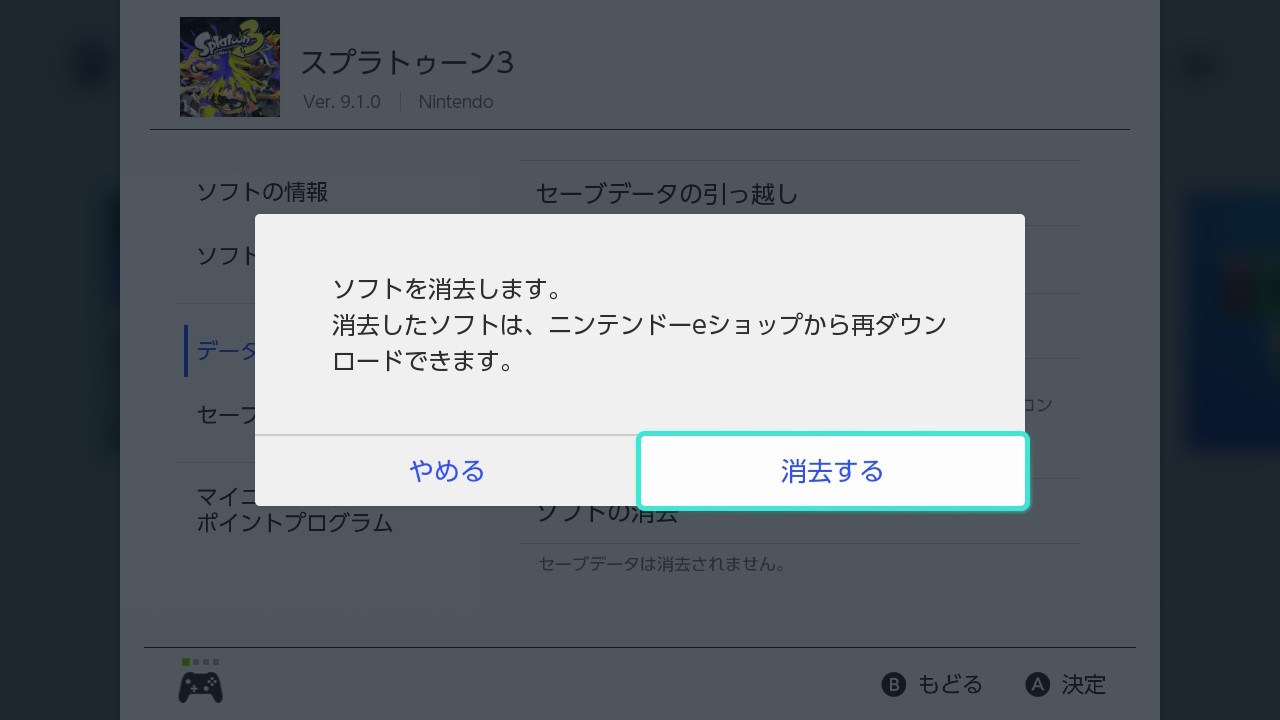Click the セーブデータは消去されません note
This screenshot has width=1280, height=720.
point(662,564)
